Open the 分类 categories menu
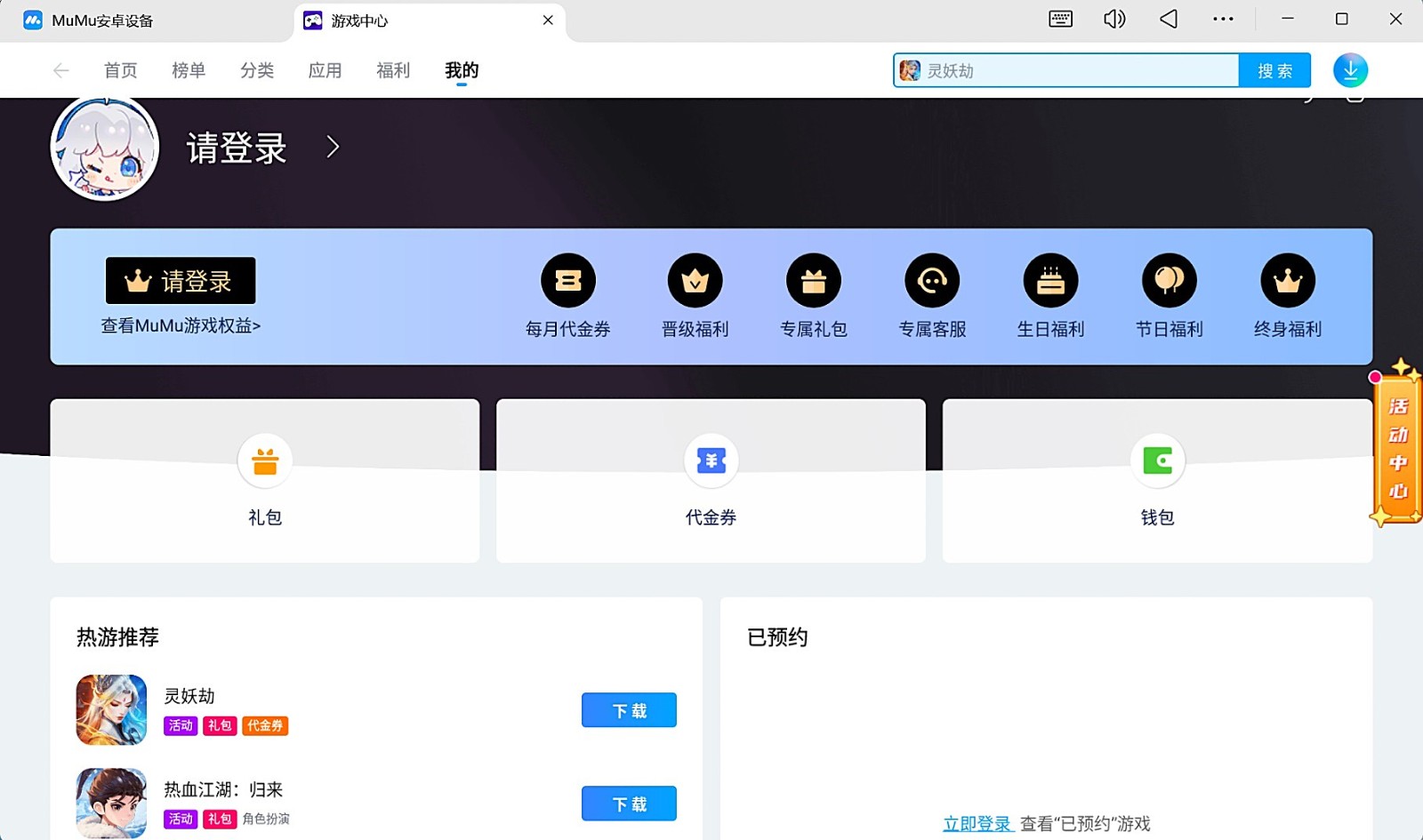The height and width of the screenshot is (840, 1423). coord(257,70)
